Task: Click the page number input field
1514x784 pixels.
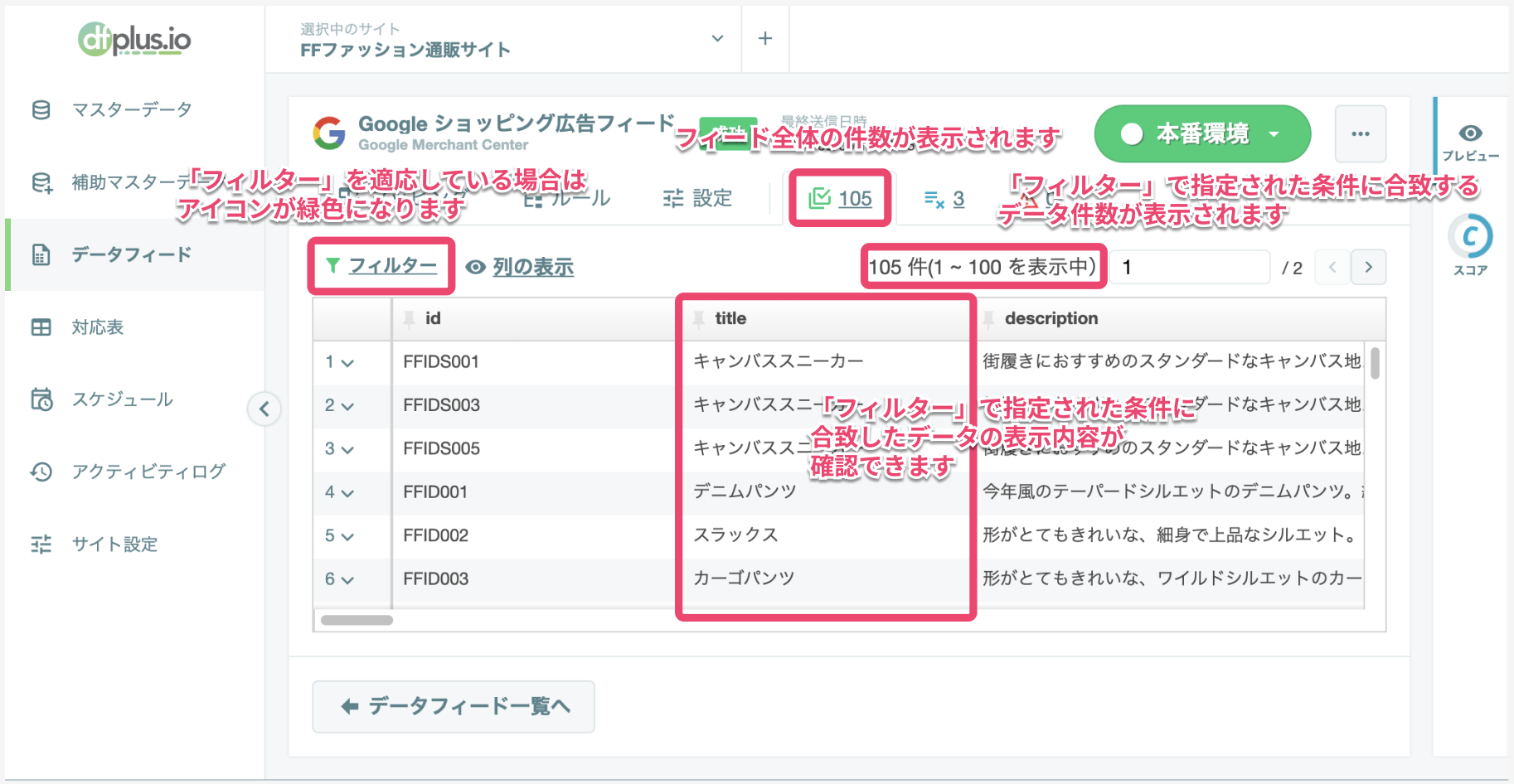Action: pos(1190,267)
